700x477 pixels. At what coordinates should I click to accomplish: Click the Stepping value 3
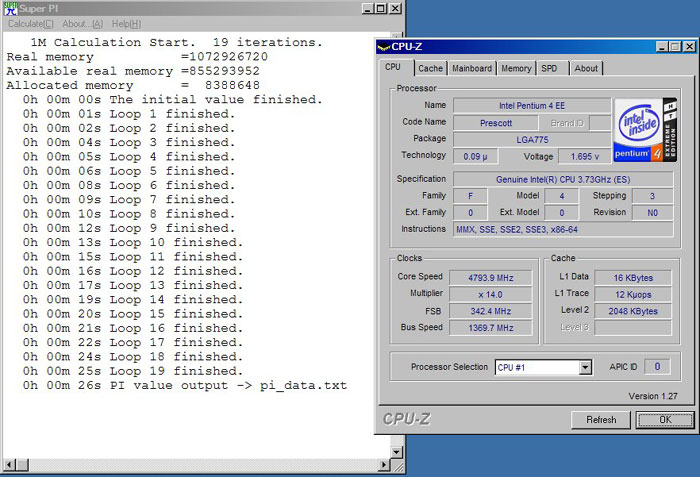tap(652, 196)
